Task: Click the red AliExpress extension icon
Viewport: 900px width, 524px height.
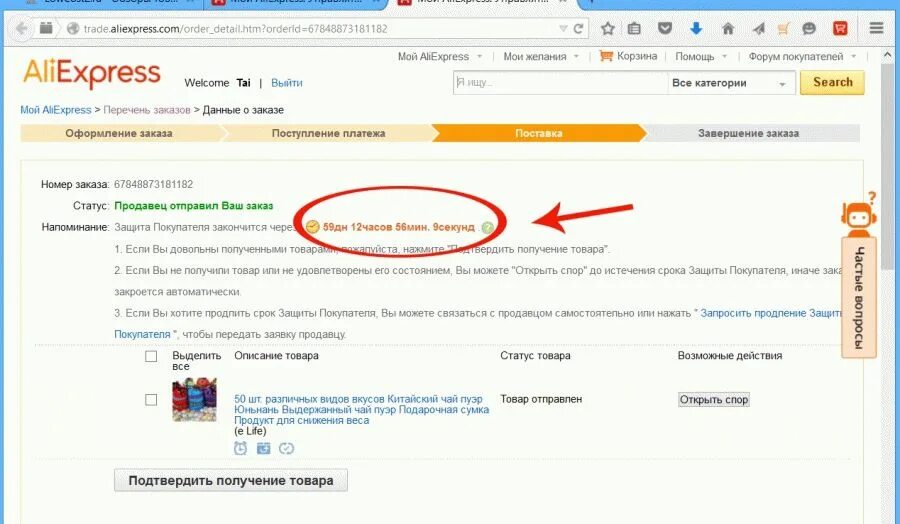Action: coord(840,28)
